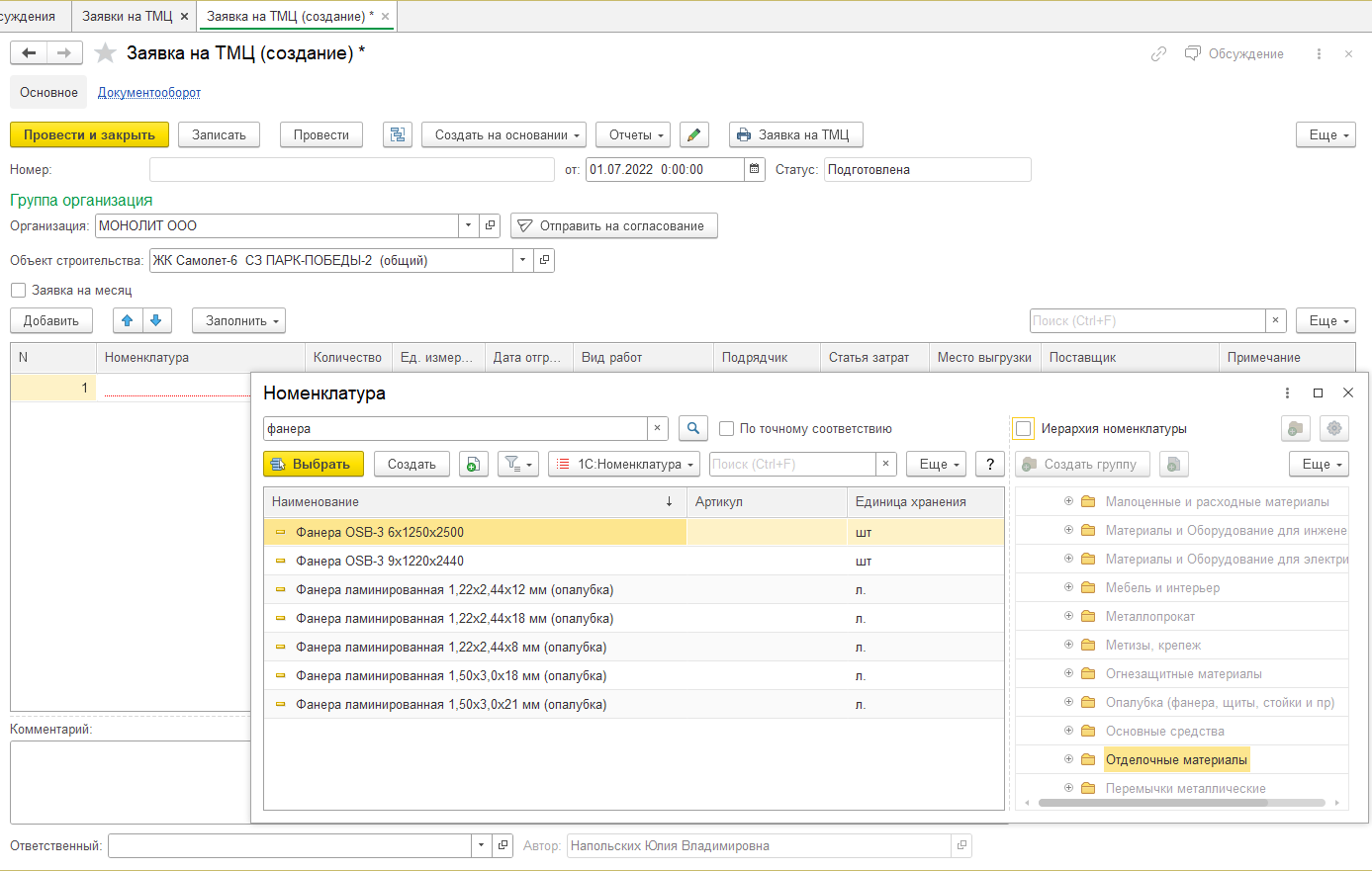
Task: Click the copy link chain icon
Action: coord(1158,54)
